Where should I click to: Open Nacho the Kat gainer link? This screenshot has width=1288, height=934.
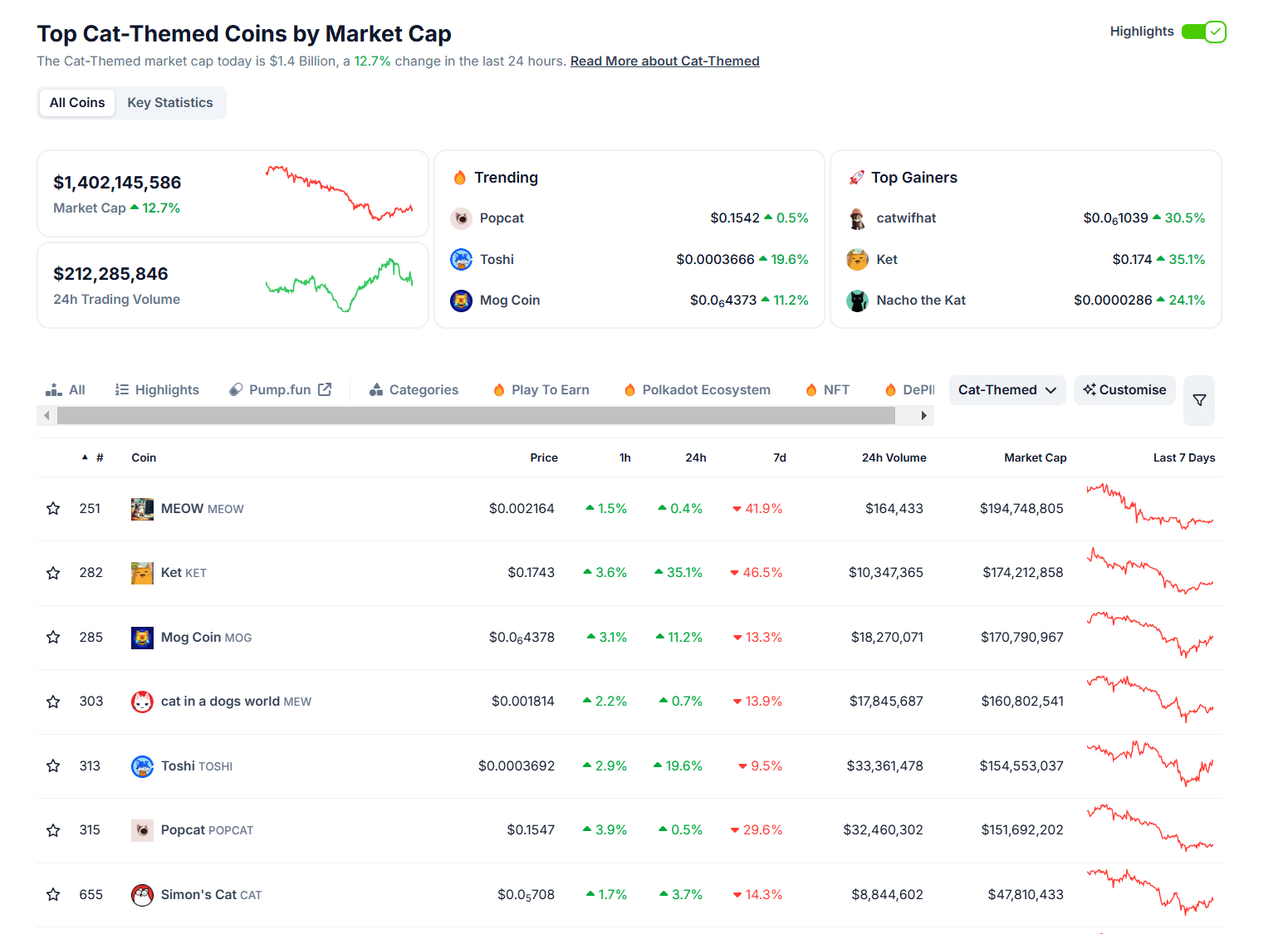click(x=921, y=301)
